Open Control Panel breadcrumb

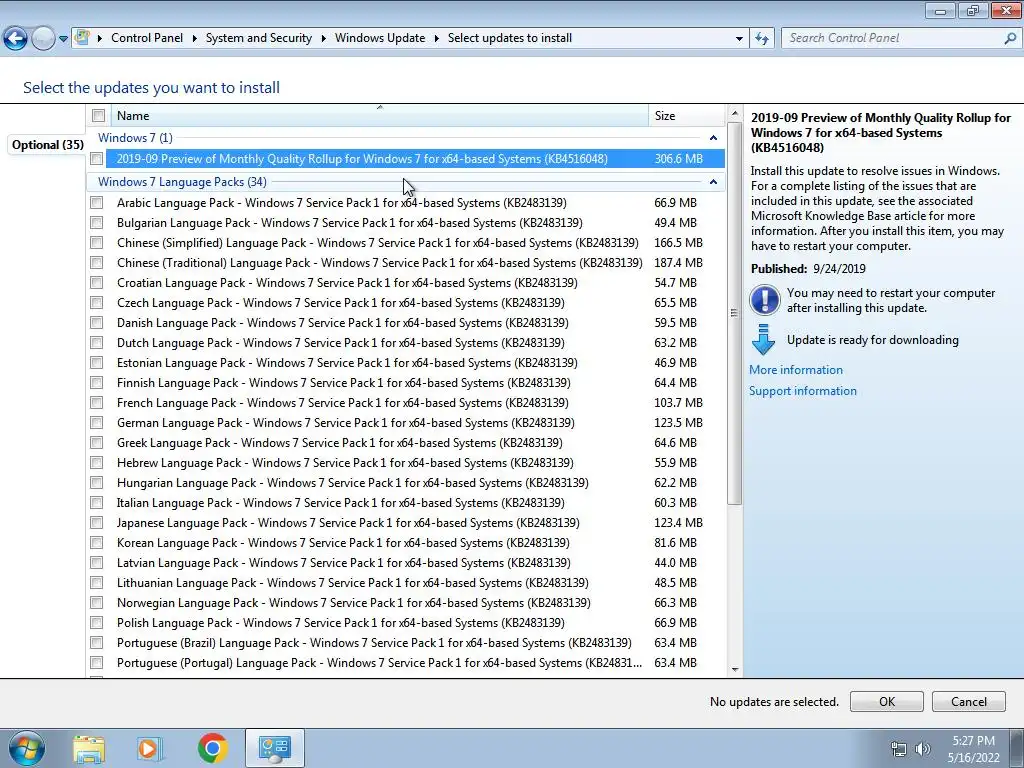[147, 38]
